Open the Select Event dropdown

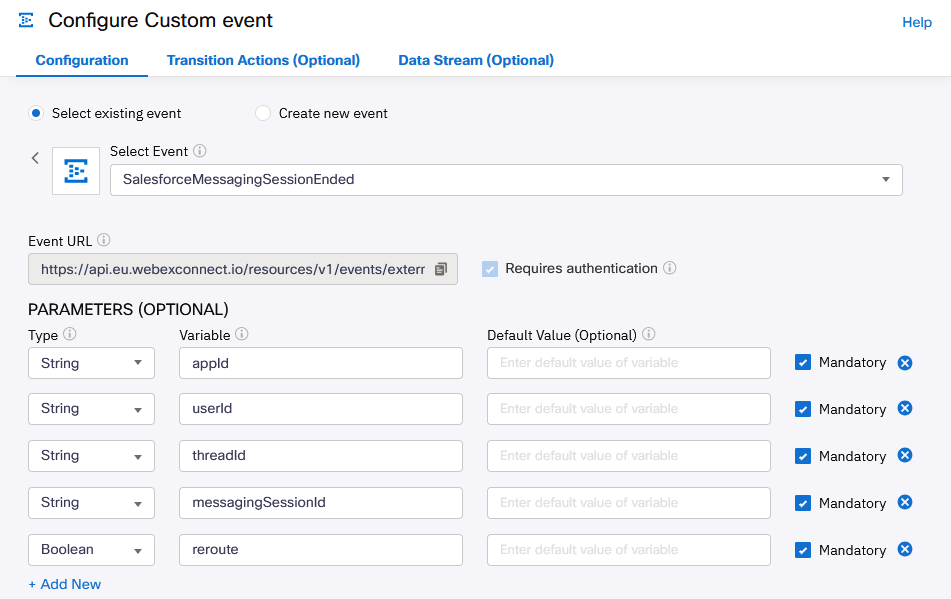(x=885, y=180)
